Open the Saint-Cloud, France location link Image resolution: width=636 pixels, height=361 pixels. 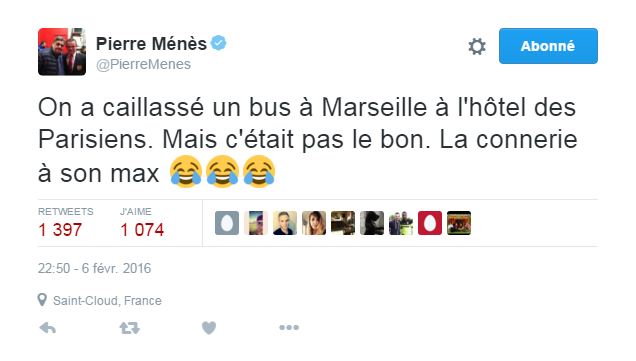[107, 301]
